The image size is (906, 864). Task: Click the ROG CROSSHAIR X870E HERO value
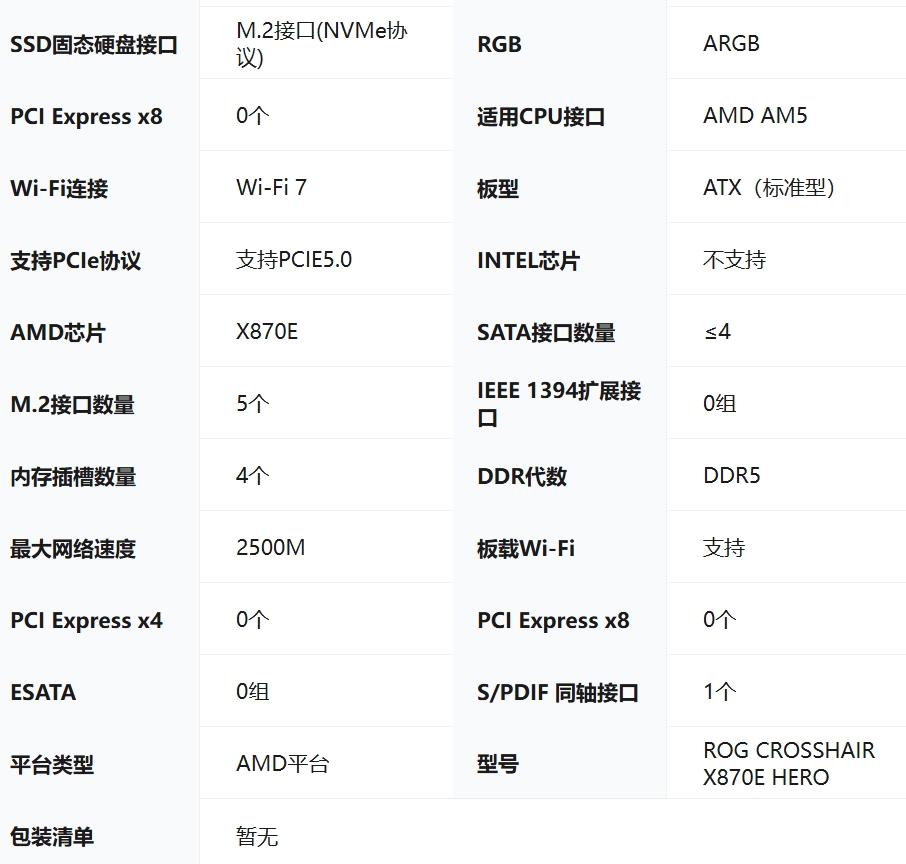coord(789,763)
